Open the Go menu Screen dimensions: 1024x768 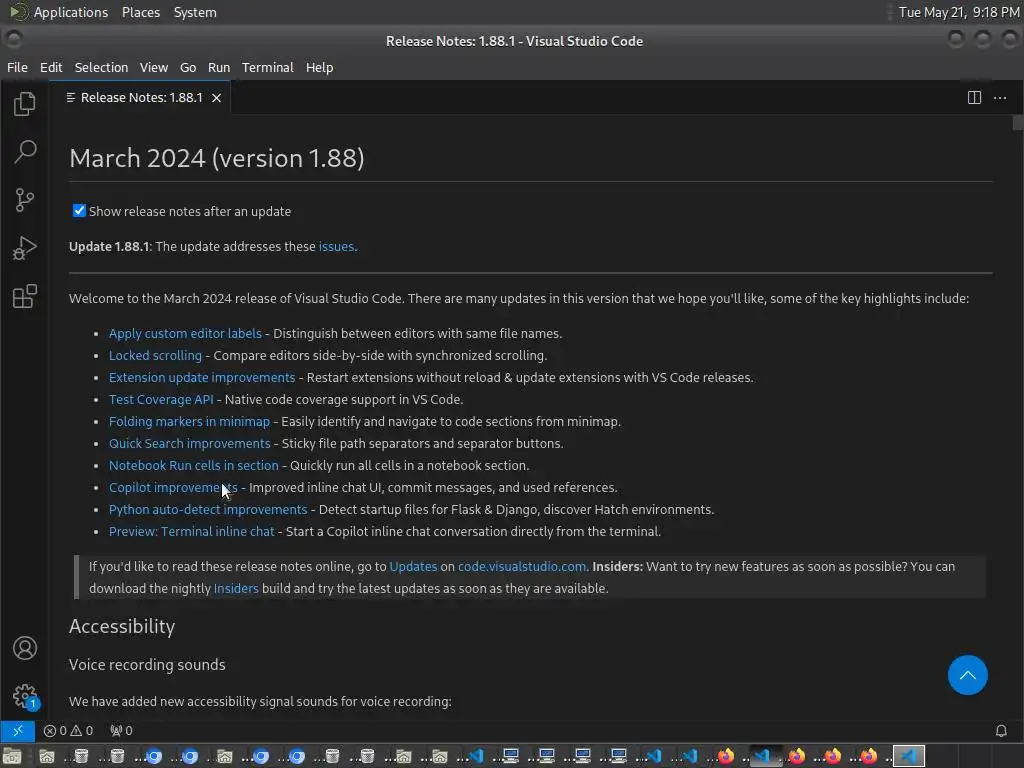coord(188,67)
